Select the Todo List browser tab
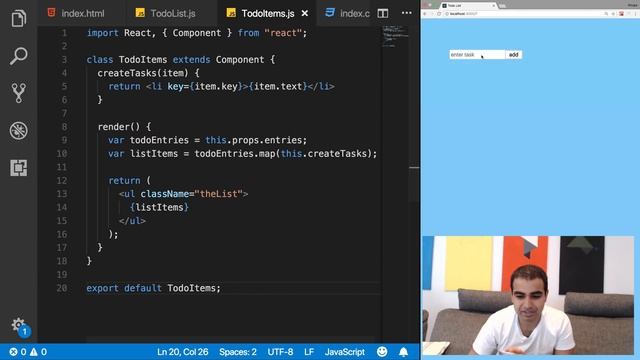Viewport: 640px width, 360px height. coord(467,6)
